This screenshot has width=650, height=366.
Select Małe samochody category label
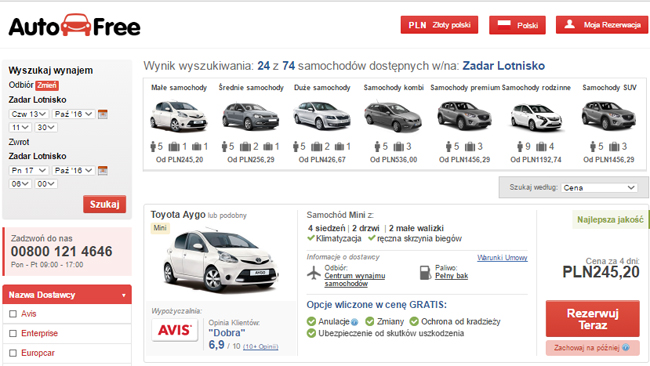tap(179, 88)
